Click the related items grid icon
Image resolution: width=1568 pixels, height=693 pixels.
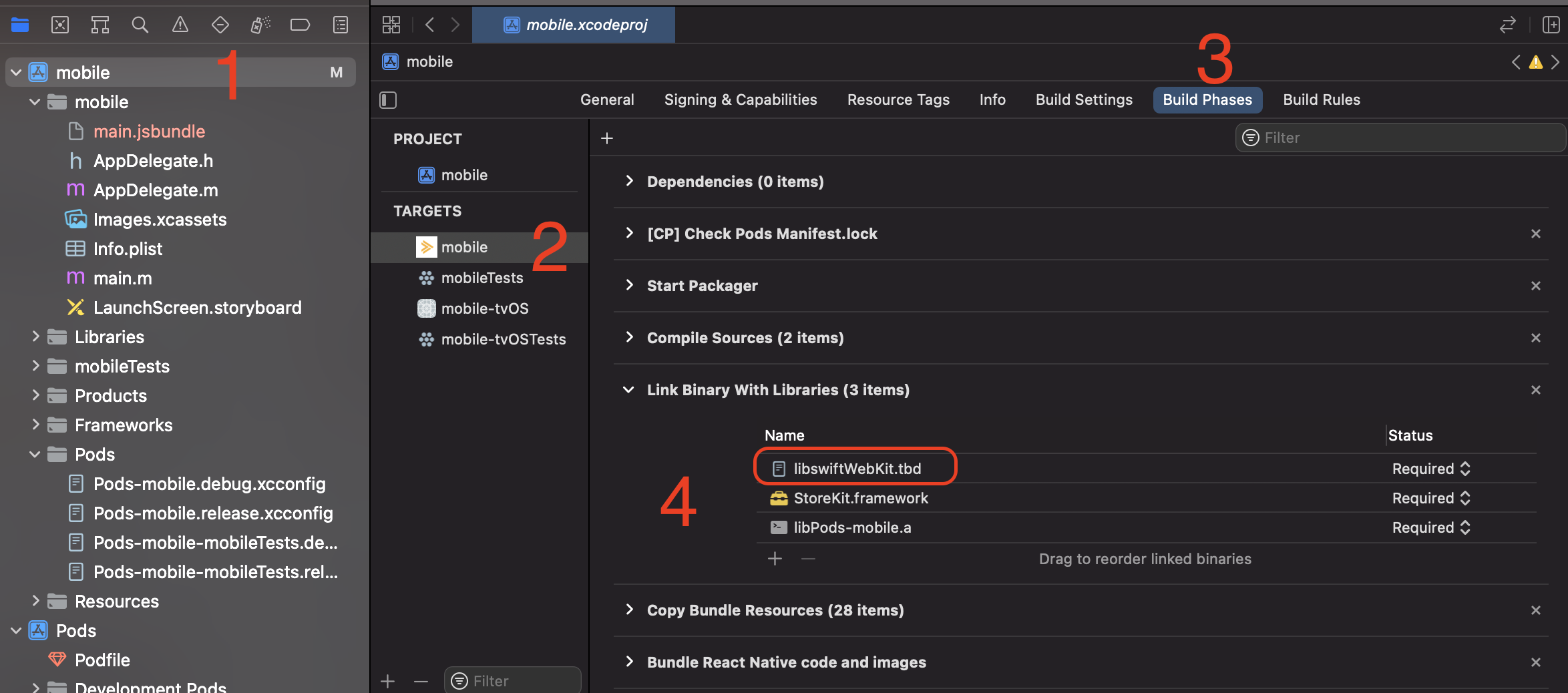391,25
